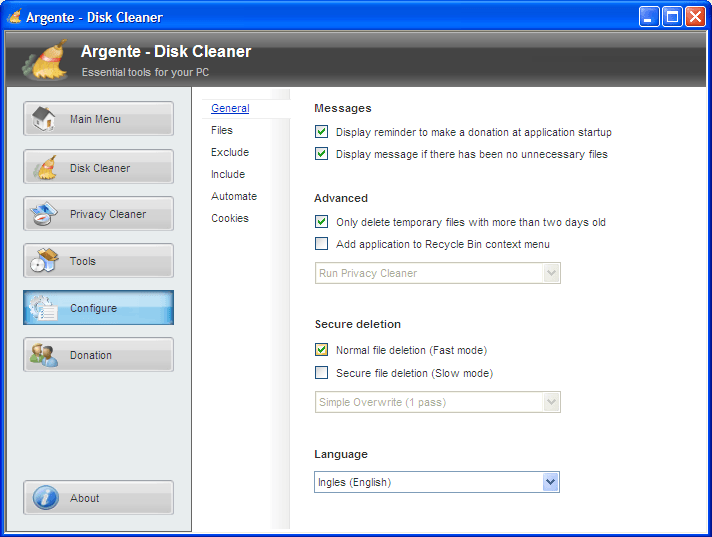Close the Argente Disk Cleaner window
This screenshot has height=537, width=712.
(695, 17)
